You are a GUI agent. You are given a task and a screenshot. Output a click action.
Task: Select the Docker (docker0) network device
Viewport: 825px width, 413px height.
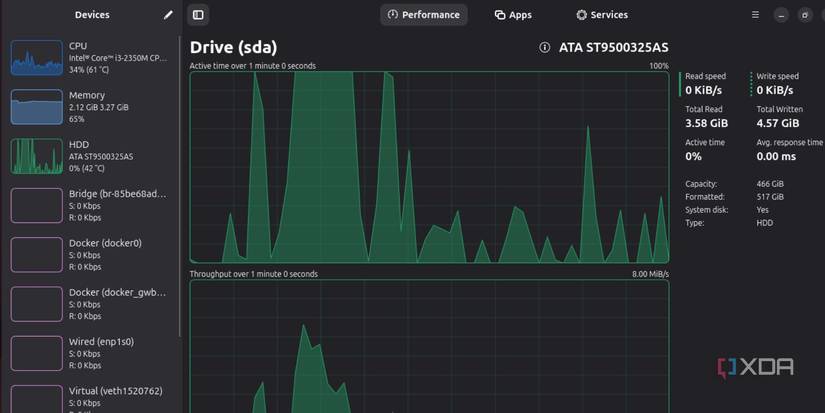[x=89, y=255]
